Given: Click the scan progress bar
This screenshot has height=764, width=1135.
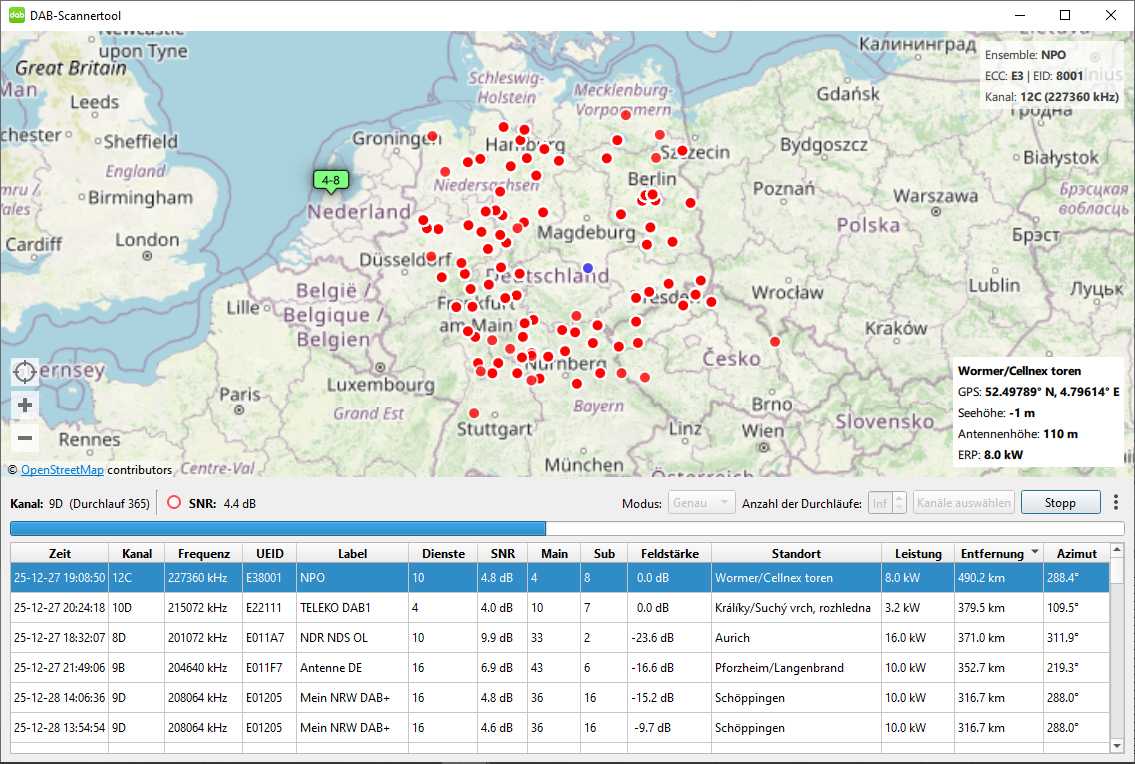Looking at the screenshot, I should coord(566,528).
